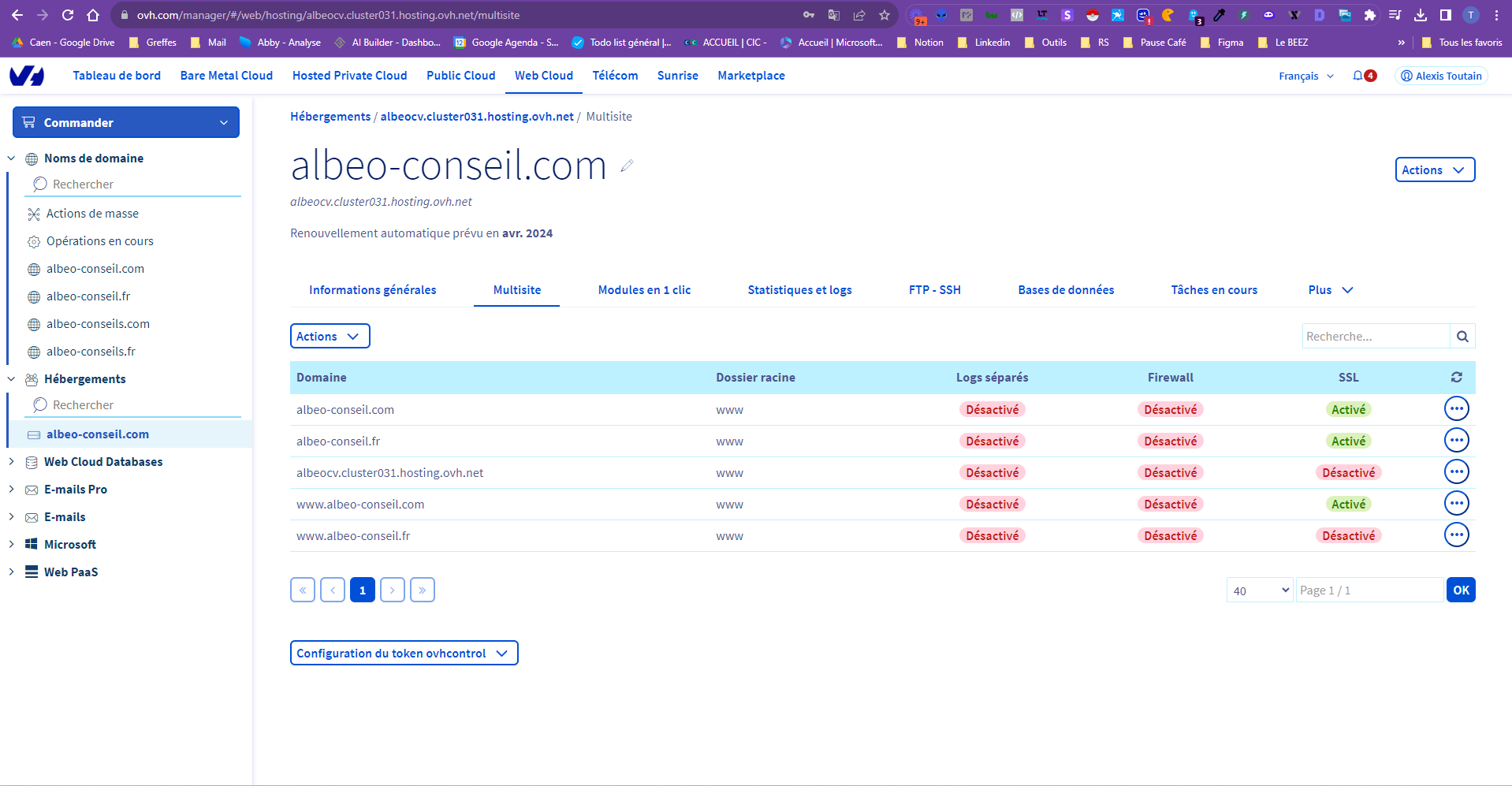This screenshot has width=1512, height=786.
Task: Expand Configuration du token ovhcontrol
Action: point(404,654)
